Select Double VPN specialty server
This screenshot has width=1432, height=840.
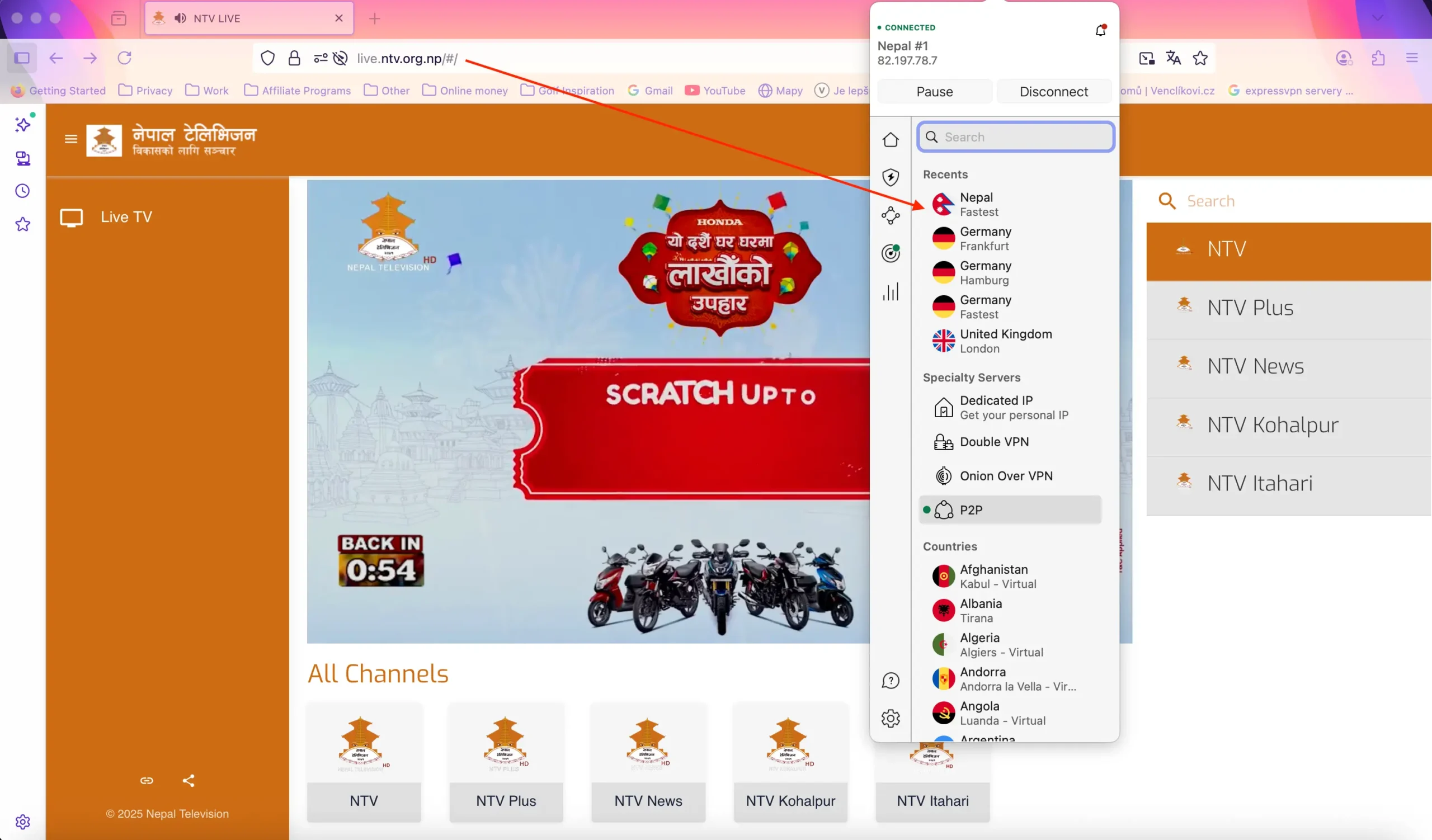1010,442
